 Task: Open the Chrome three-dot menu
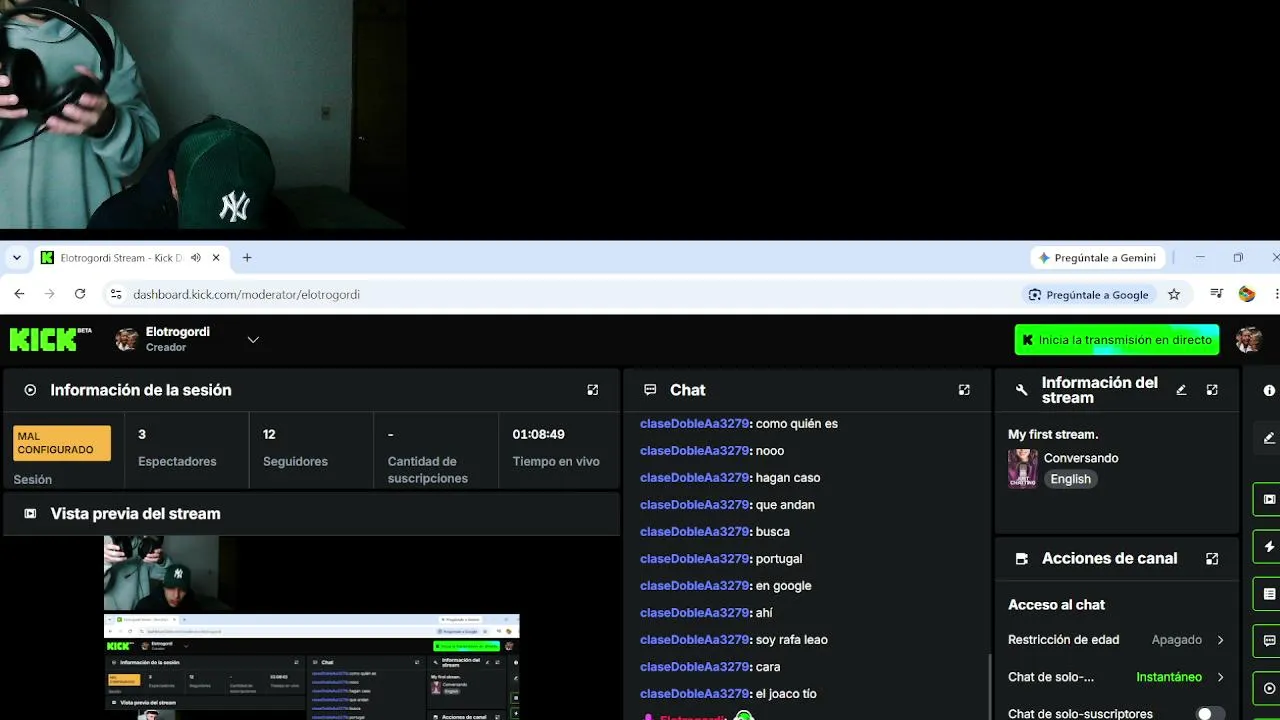(1276, 294)
